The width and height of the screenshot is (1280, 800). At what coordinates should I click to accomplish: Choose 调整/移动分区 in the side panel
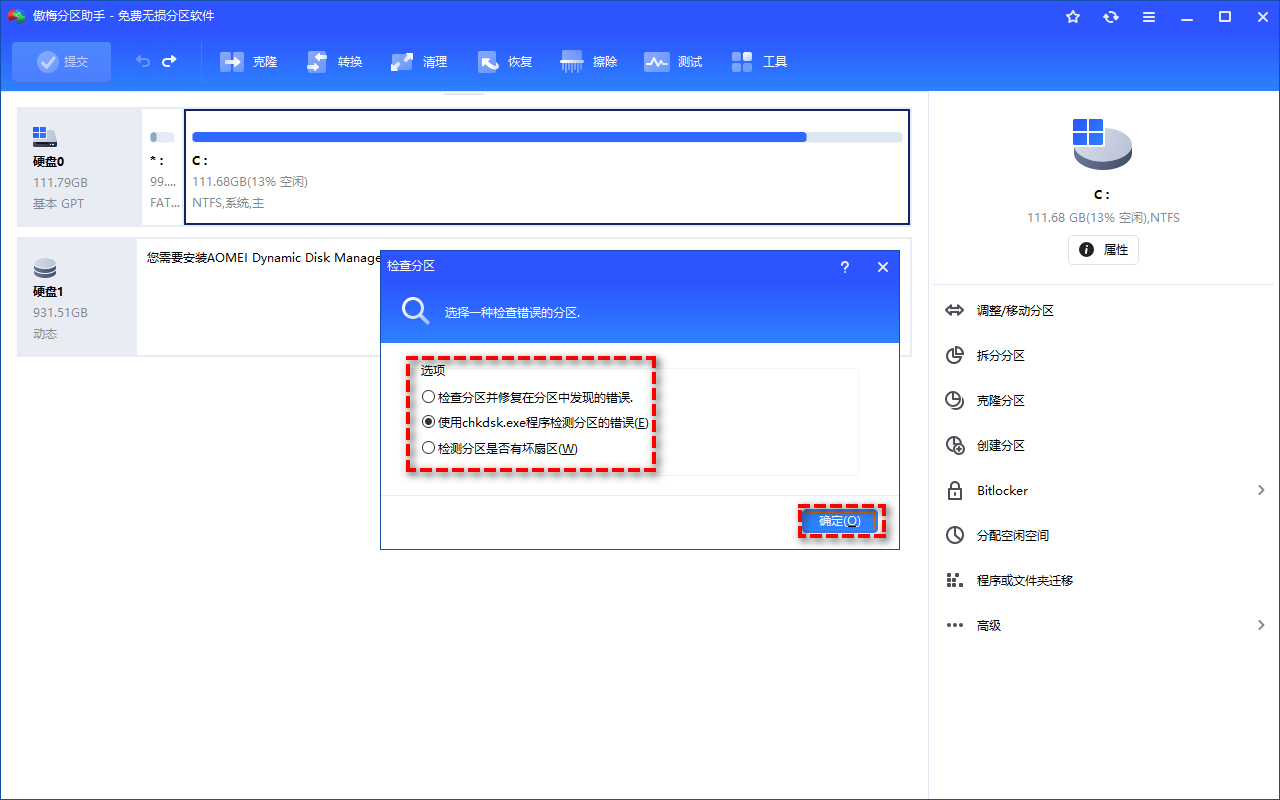coord(1015,311)
